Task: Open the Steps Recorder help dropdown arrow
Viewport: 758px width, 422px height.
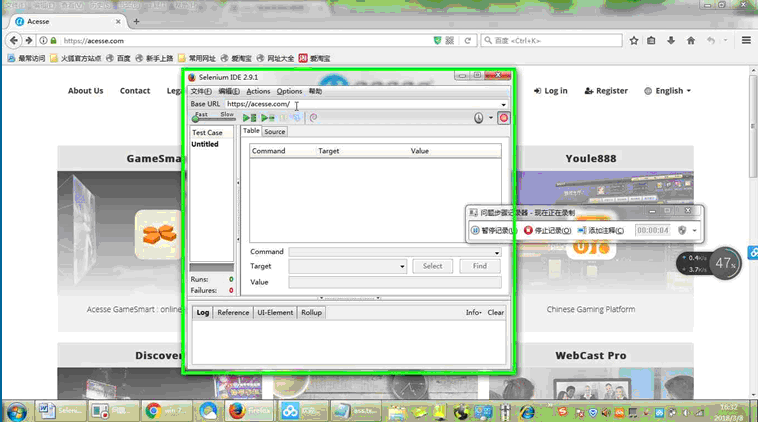Action: tap(695, 231)
